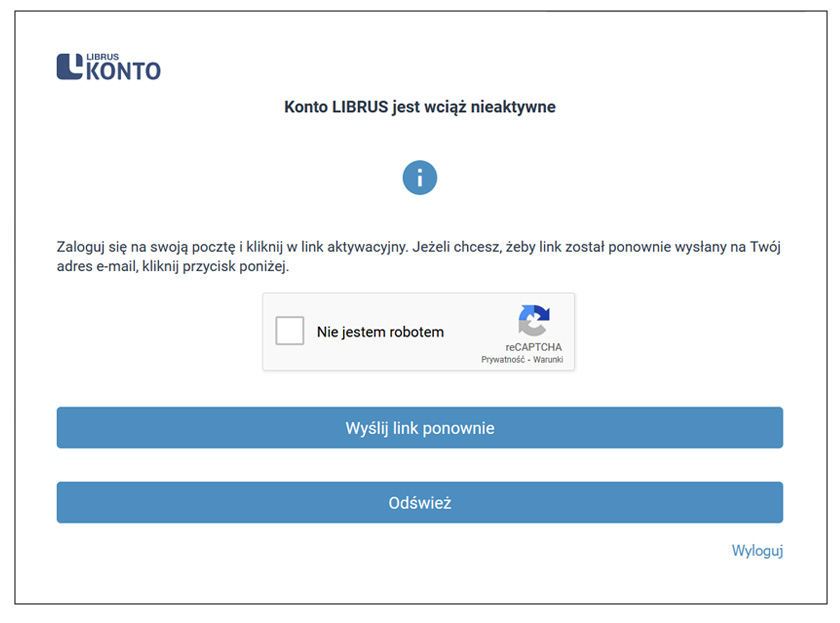
Task: Log out via the "Wyloguj" link
Action: (x=757, y=550)
